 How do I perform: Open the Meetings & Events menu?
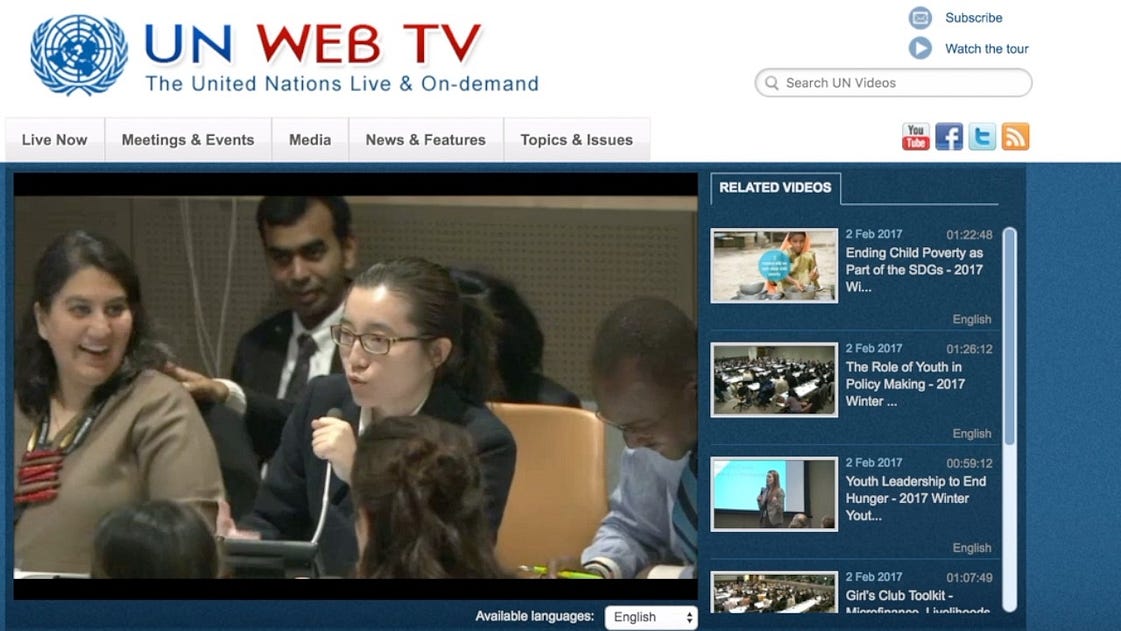click(188, 139)
